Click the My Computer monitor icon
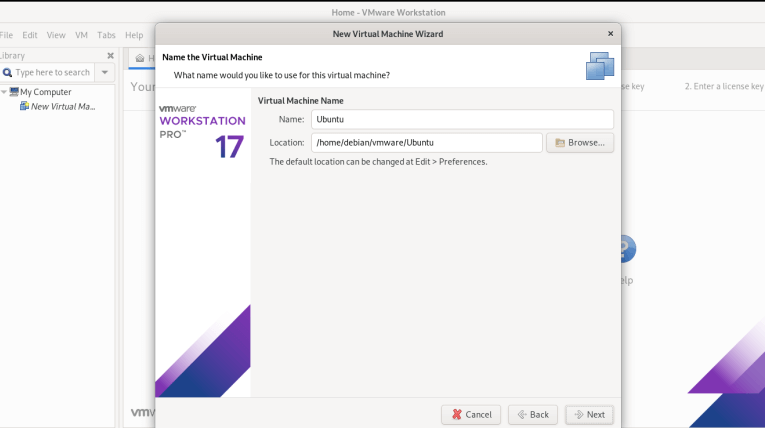This screenshot has width=765, height=428. click(x=14, y=92)
